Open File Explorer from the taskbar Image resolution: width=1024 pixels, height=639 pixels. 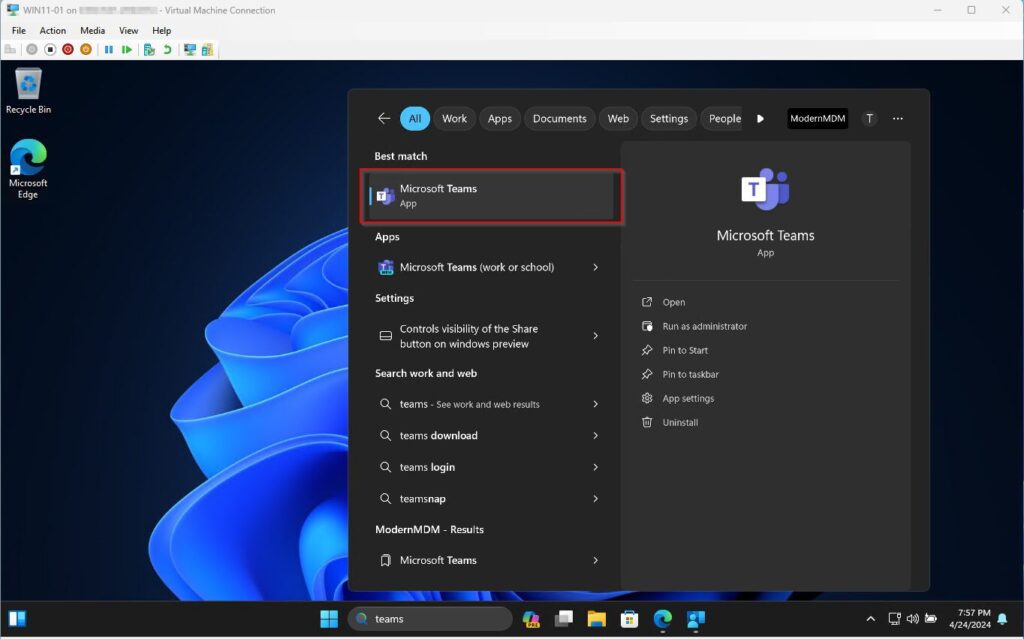[x=596, y=619]
